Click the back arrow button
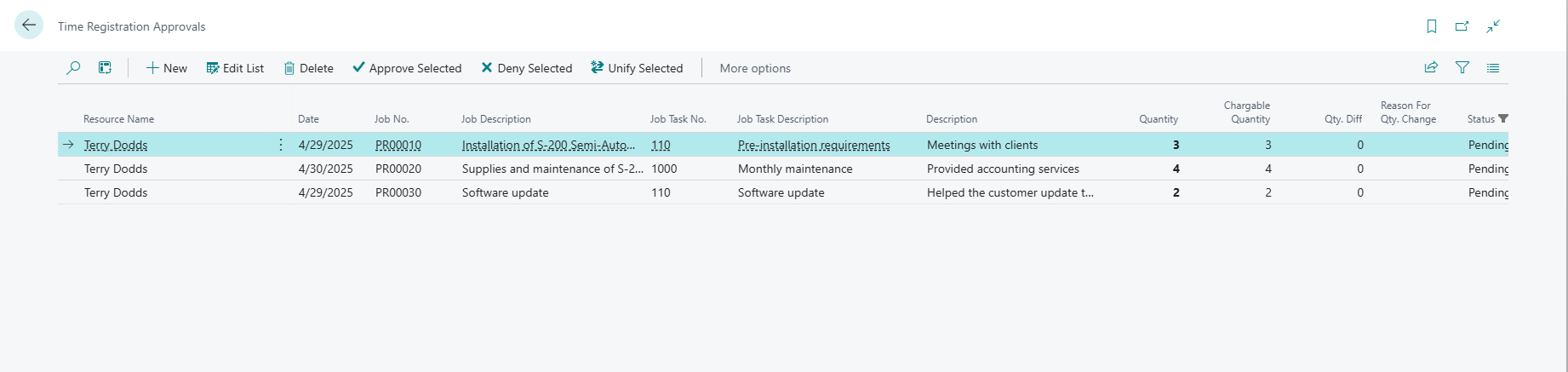Image resolution: width=1568 pixels, height=372 pixels. point(29,26)
